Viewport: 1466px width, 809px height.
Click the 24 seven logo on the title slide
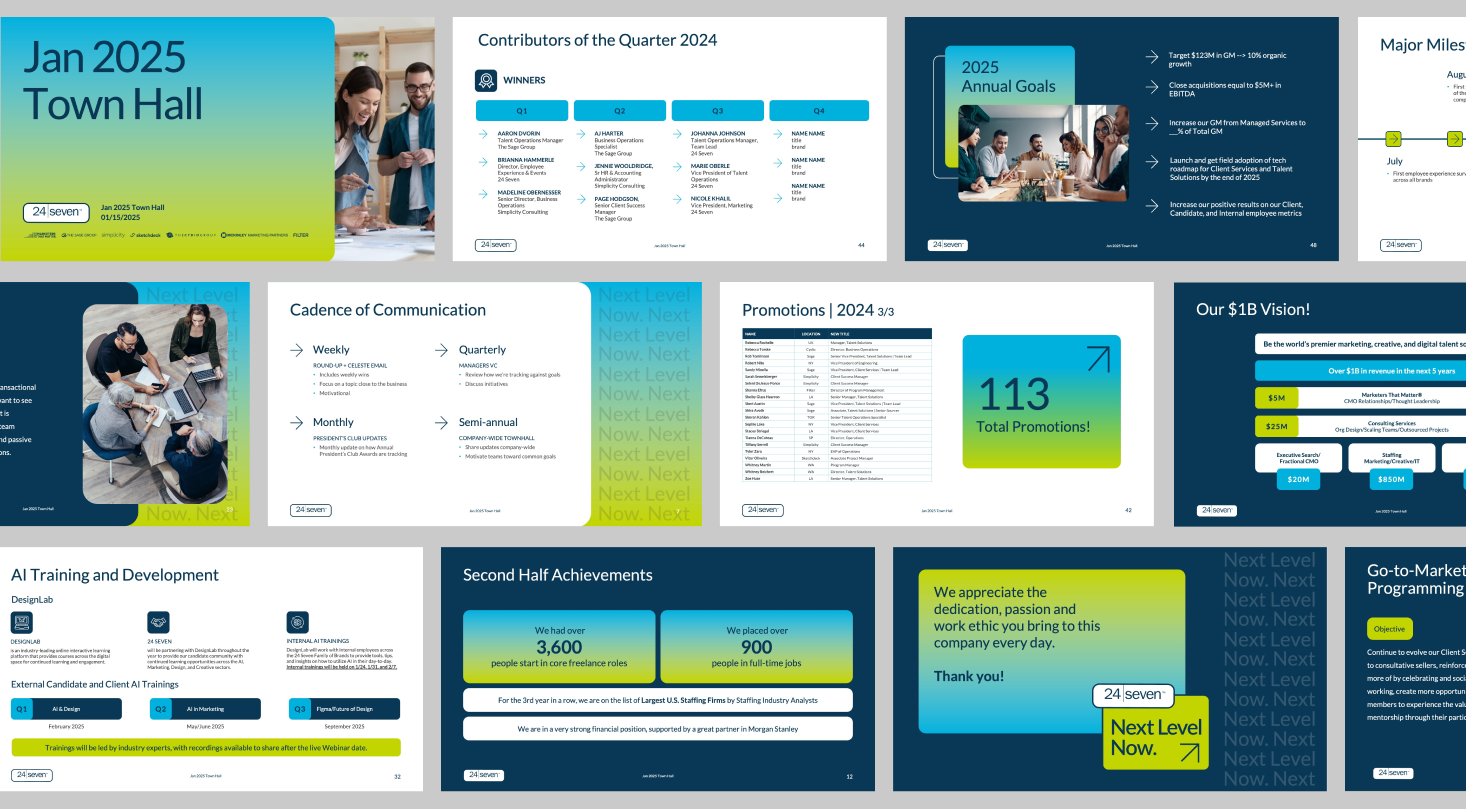(57, 212)
